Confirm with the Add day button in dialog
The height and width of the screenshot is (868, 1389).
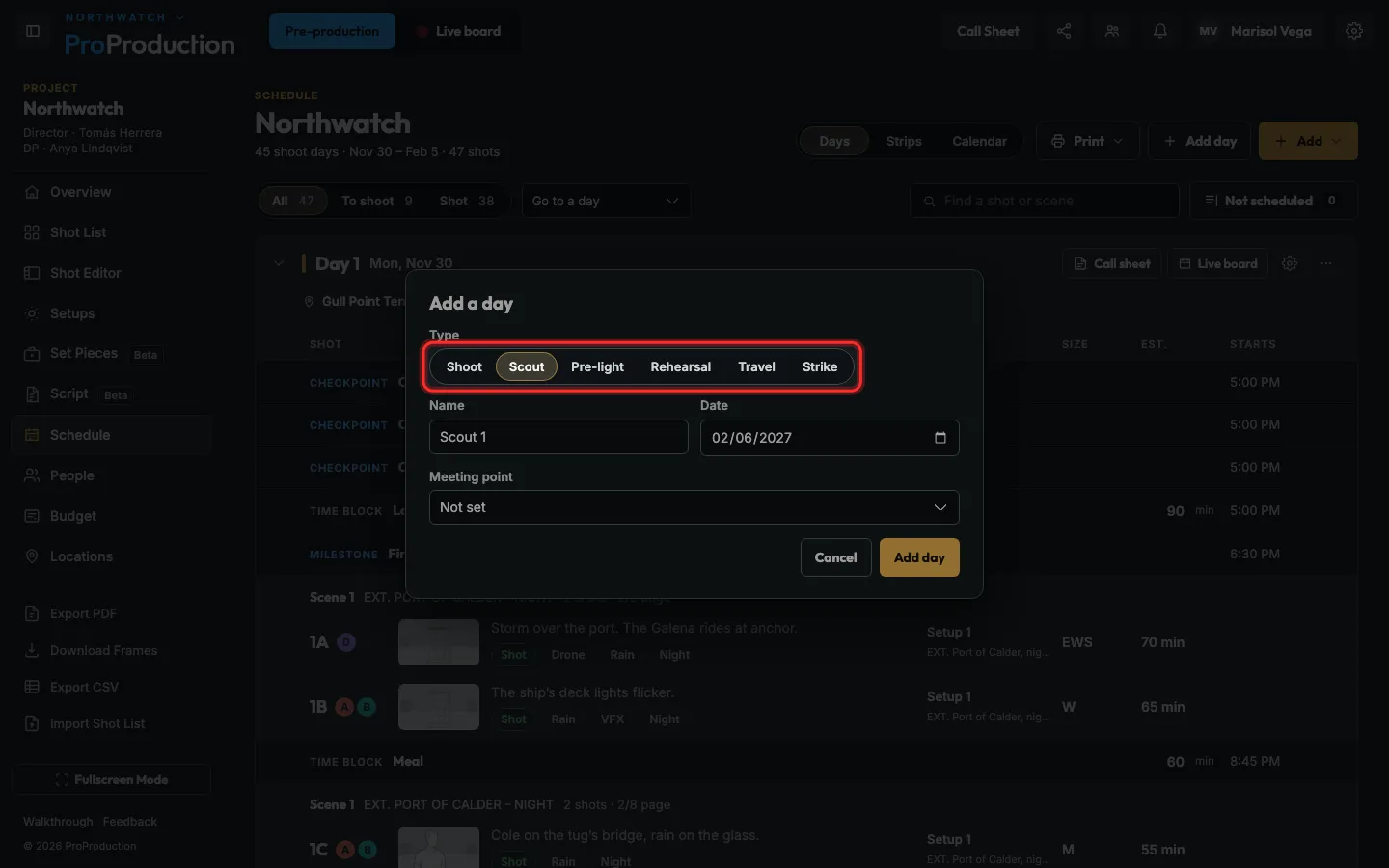pyautogui.click(x=919, y=557)
